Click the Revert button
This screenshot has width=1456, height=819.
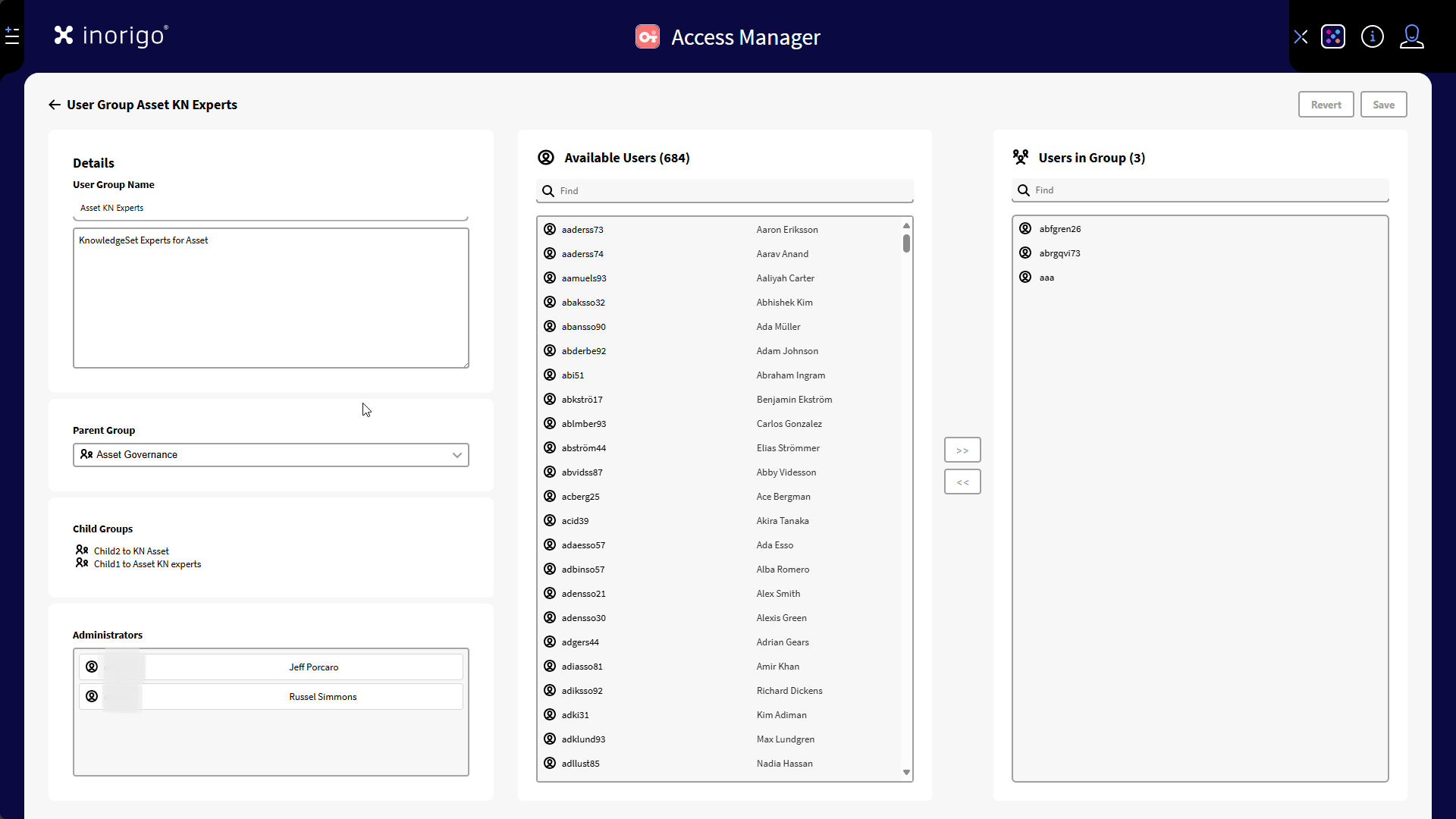(x=1326, y=105)
